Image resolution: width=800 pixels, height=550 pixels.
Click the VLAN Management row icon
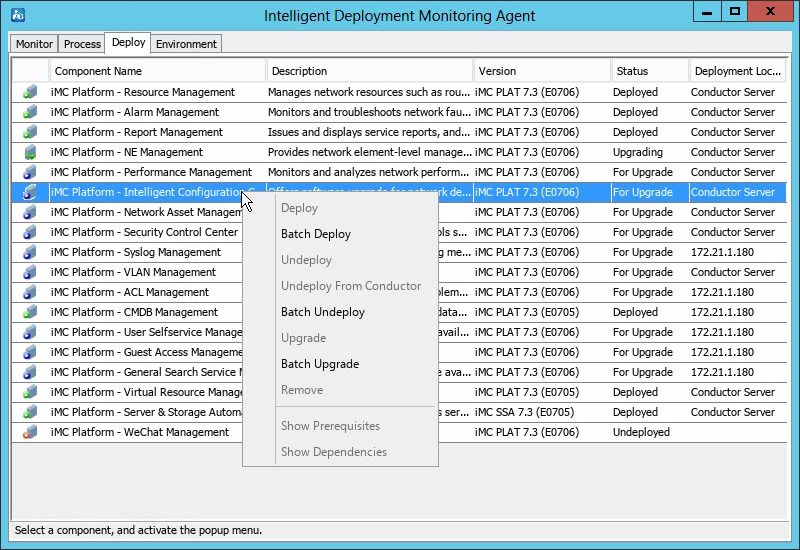tap(30, 272)
